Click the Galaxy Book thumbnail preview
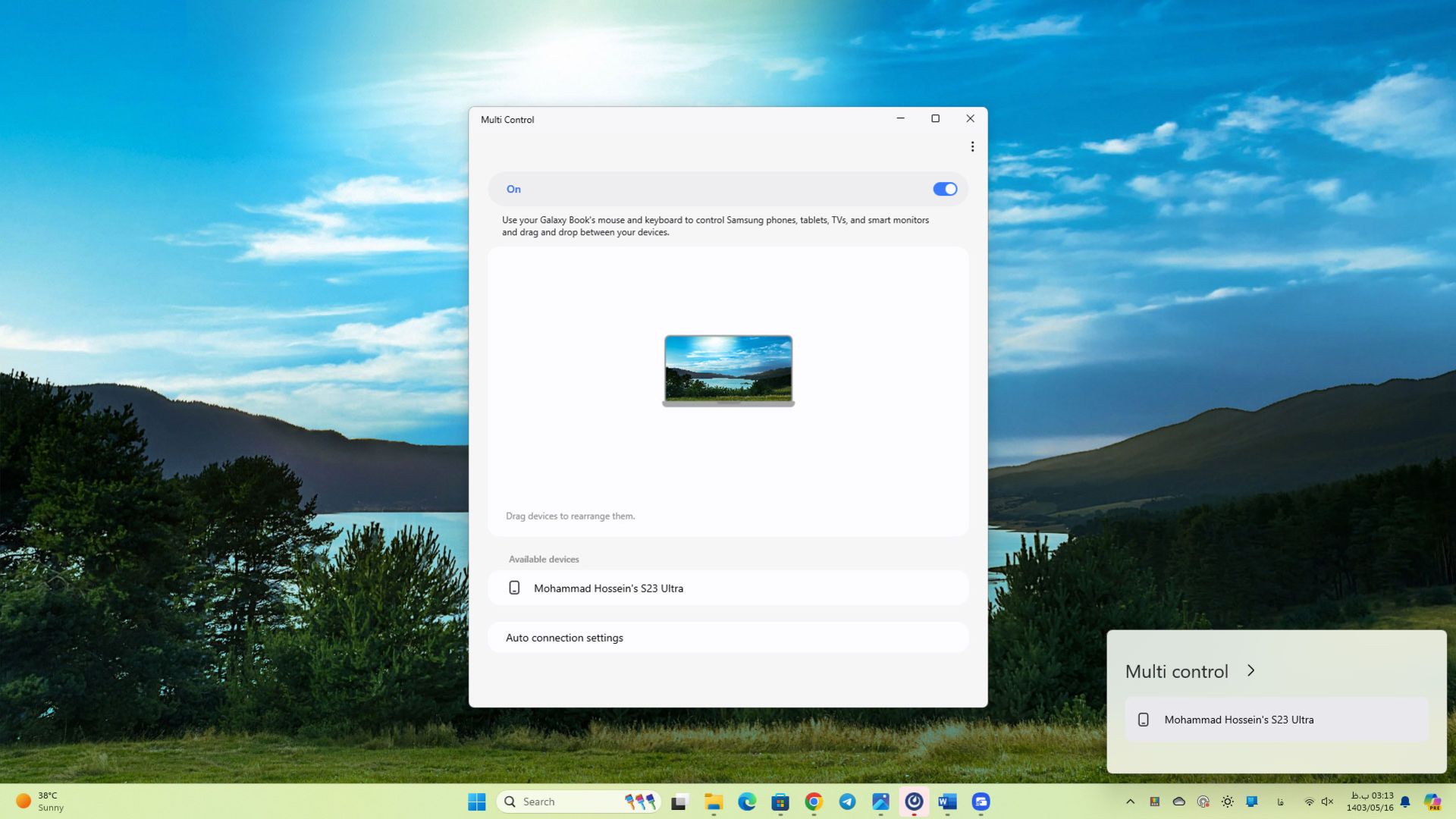The image size is (1456, 819). coord(728,370)
